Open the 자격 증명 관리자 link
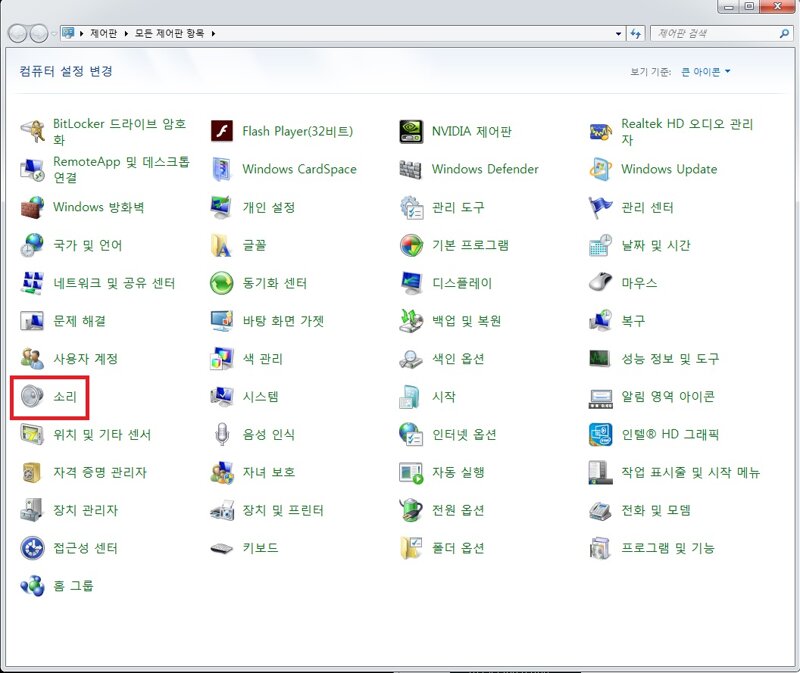This screenshot has height=673, width=800. 100,472
